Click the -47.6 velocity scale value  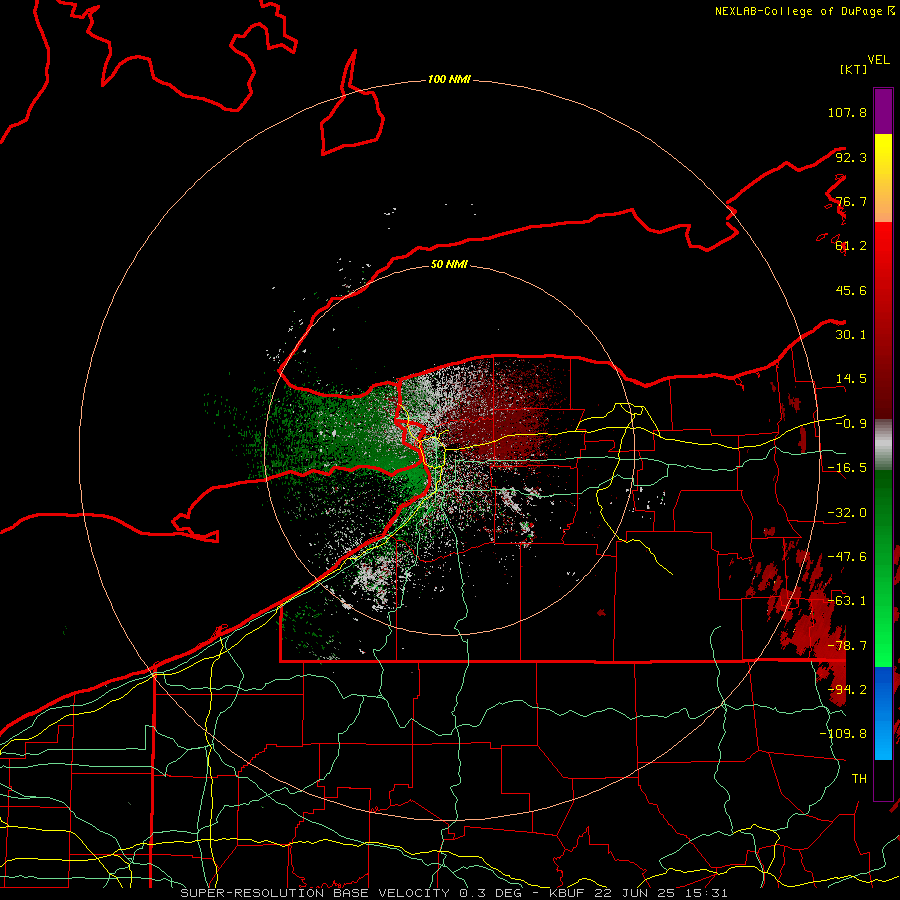pos(847,557)
